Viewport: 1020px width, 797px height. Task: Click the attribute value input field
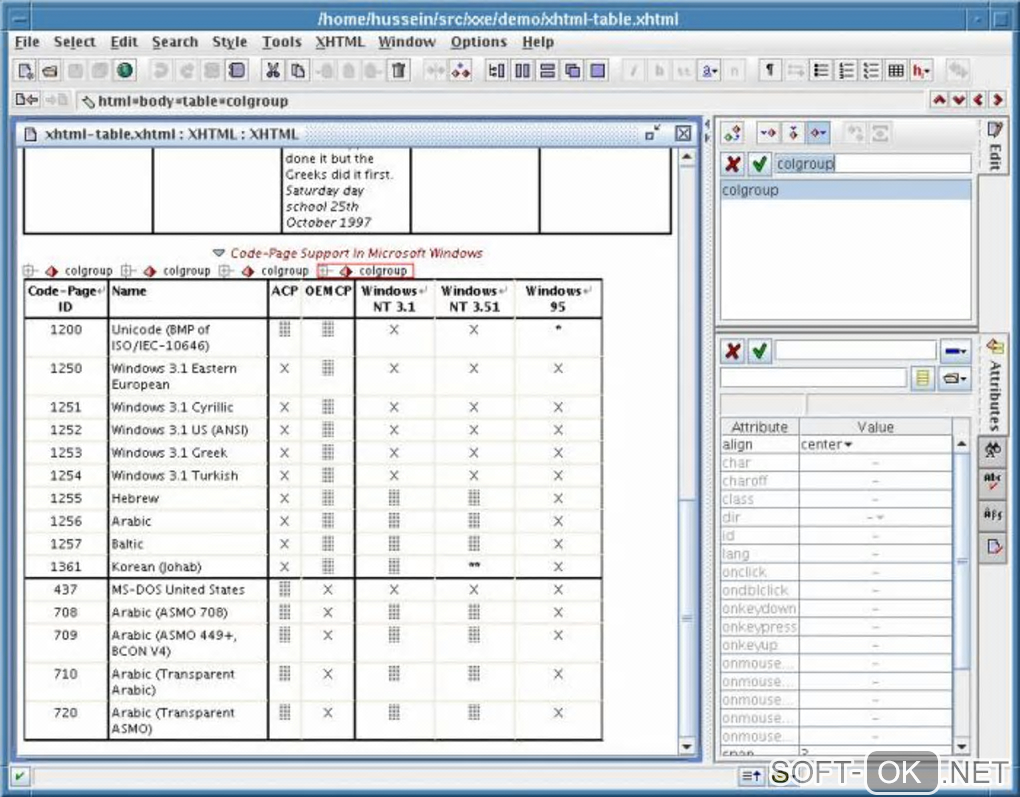[x=813, y=379]
